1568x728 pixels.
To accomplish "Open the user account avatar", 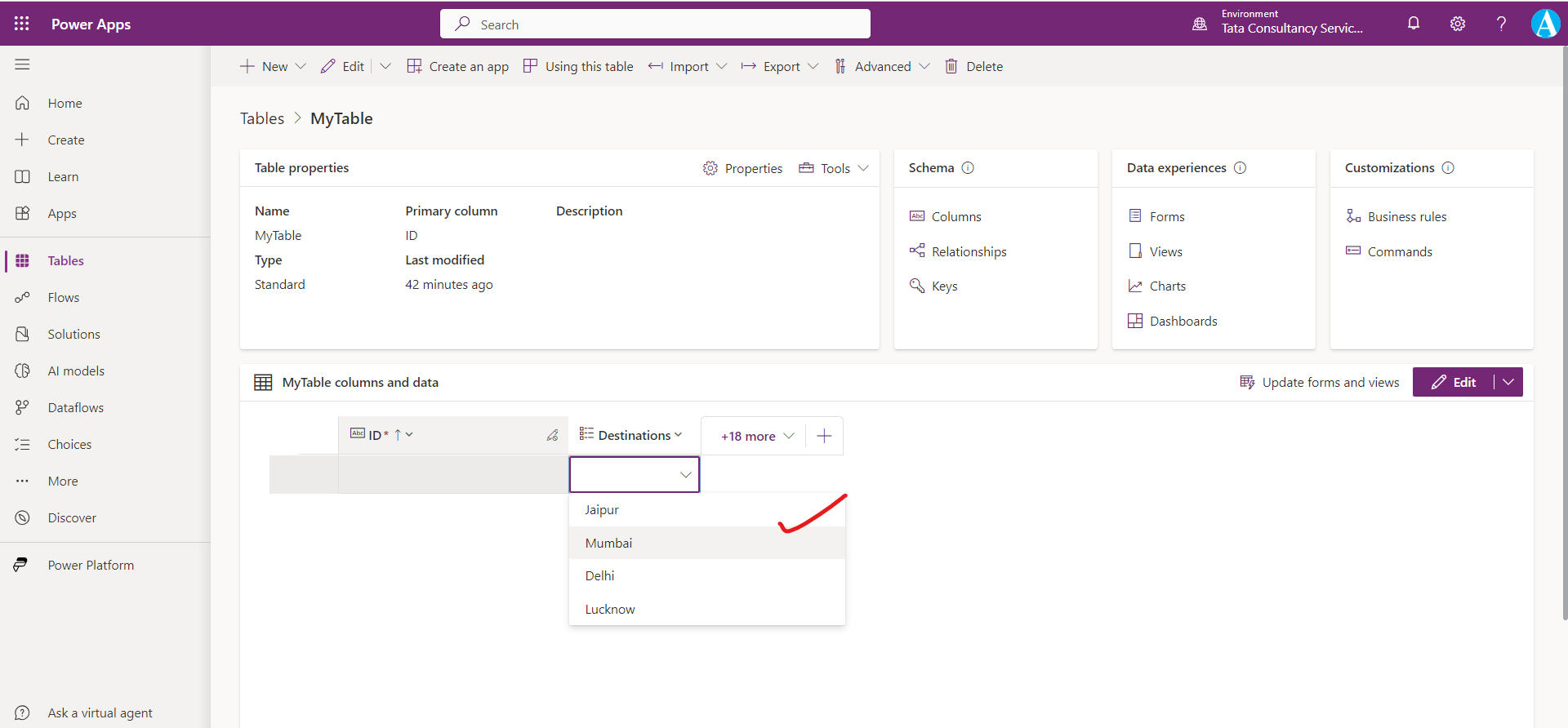I will point(1545,24).
